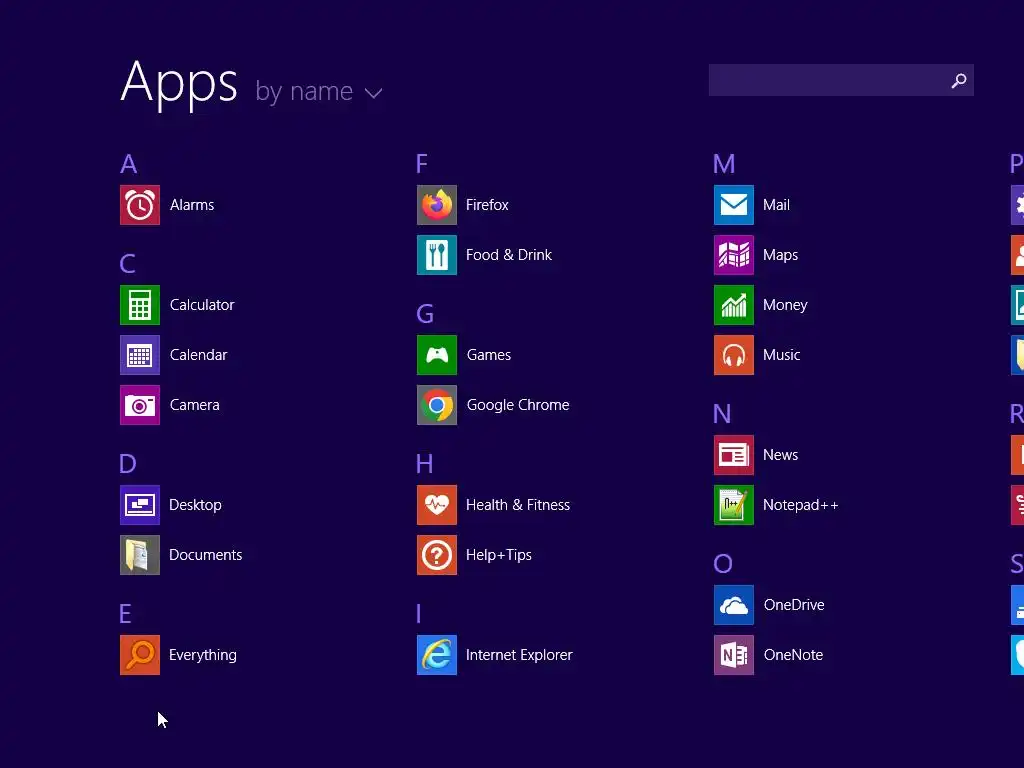
Task: Open the Documents folder icon
Action: 140,555
